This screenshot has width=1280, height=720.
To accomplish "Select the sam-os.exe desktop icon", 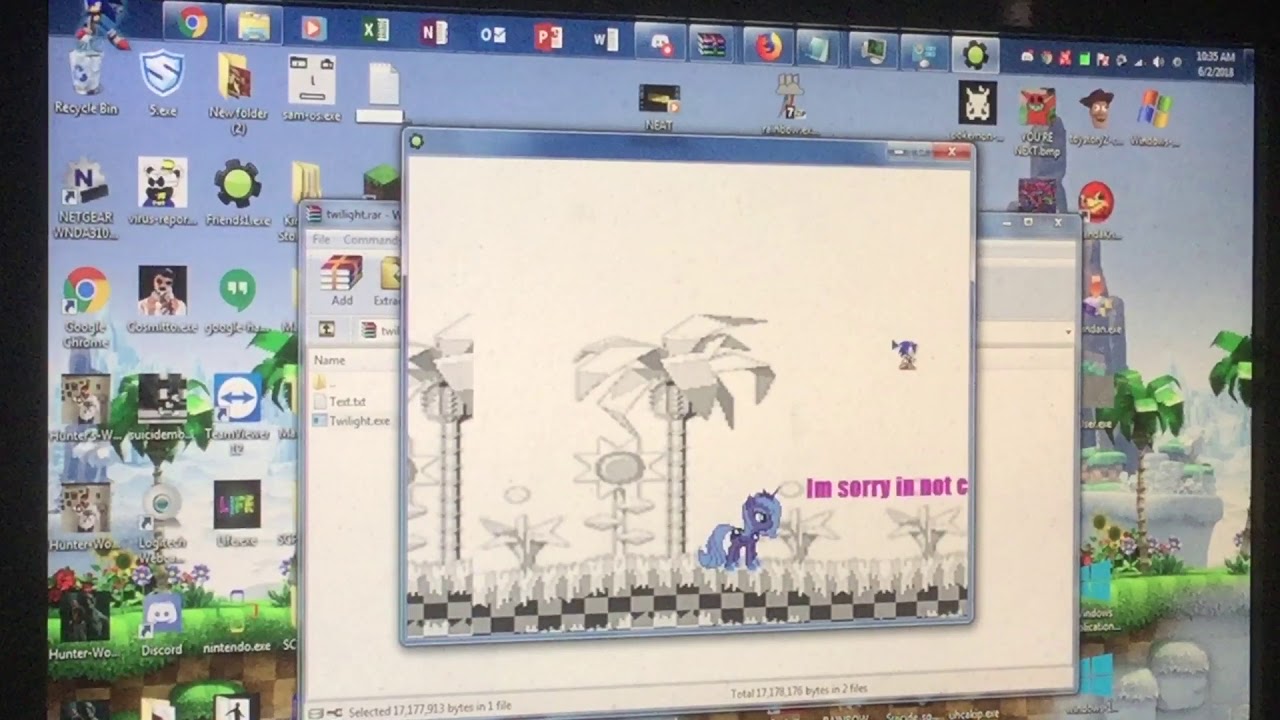I will pos(311,90).
